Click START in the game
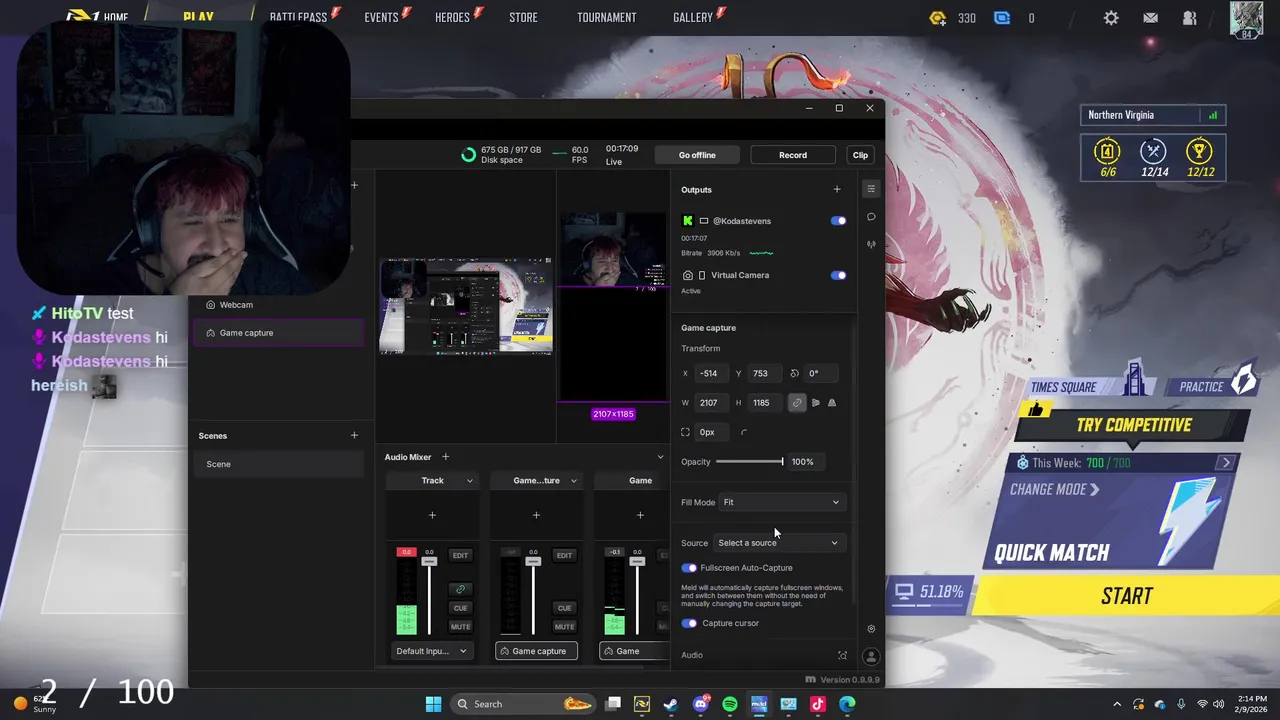 [x=1127, y=596]
